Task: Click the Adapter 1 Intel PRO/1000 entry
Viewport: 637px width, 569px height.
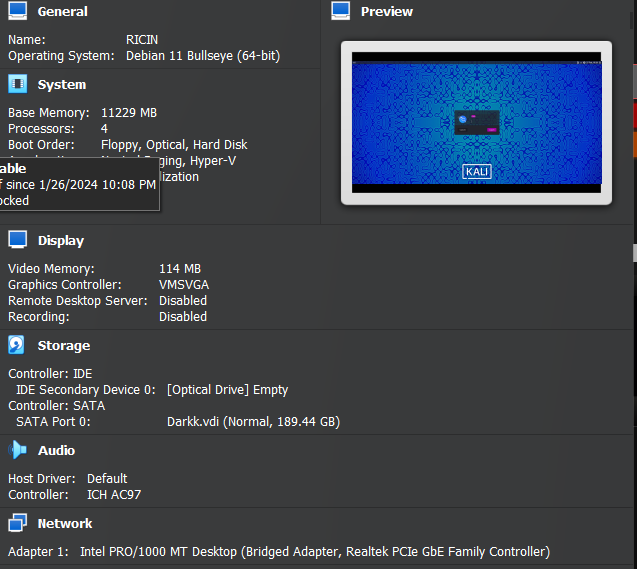Action: pos(315,552)
